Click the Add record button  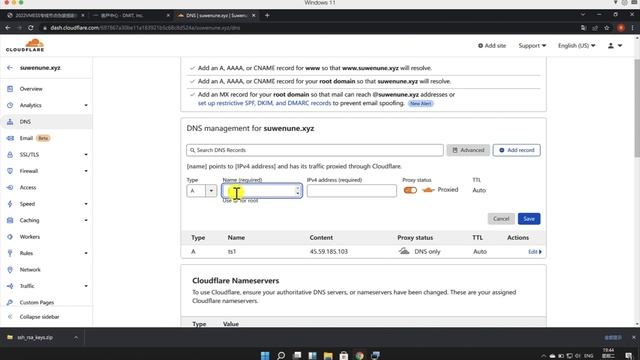517,150
